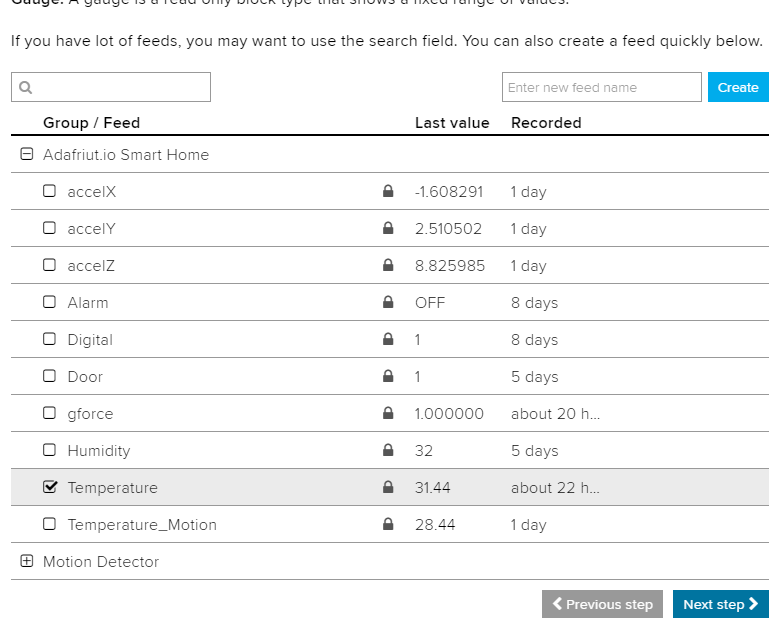Check the Humidity feed checkbox
Viewport: 784px width, 635px height.
pyautogui.click(x=50, y=450)
